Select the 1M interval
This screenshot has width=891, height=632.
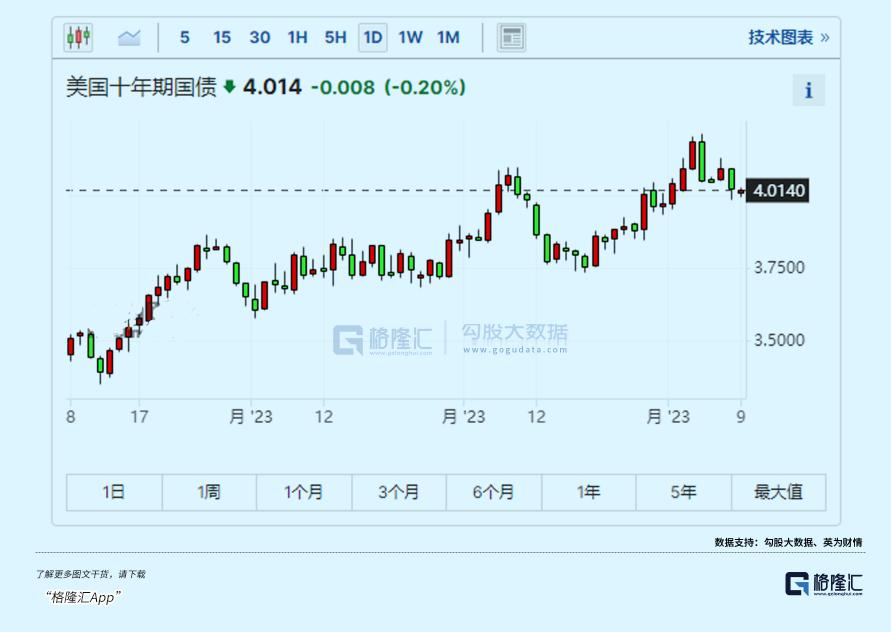tap(448, 38)
